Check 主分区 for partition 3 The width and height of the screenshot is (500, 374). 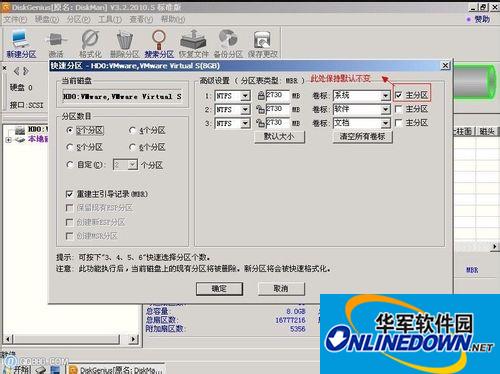point(398,123)
